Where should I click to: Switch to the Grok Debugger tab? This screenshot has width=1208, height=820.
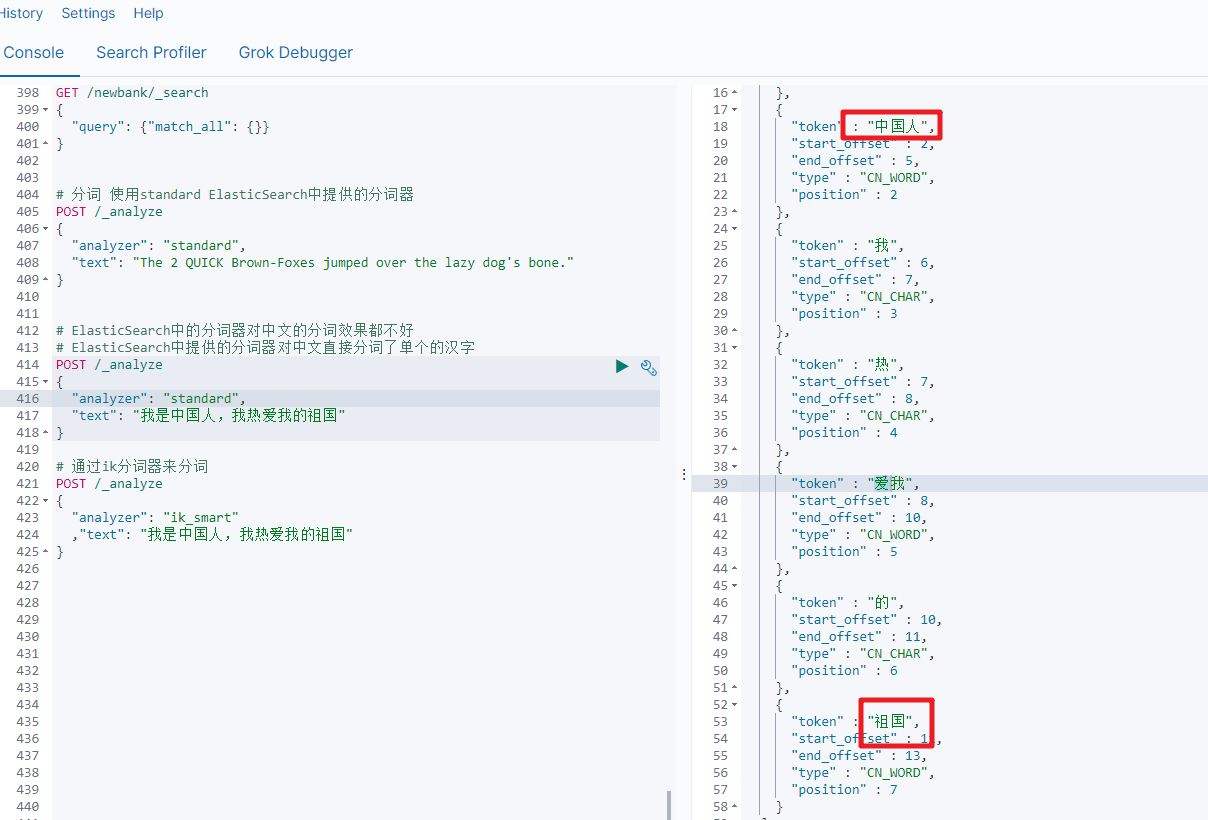coord(295,53)
